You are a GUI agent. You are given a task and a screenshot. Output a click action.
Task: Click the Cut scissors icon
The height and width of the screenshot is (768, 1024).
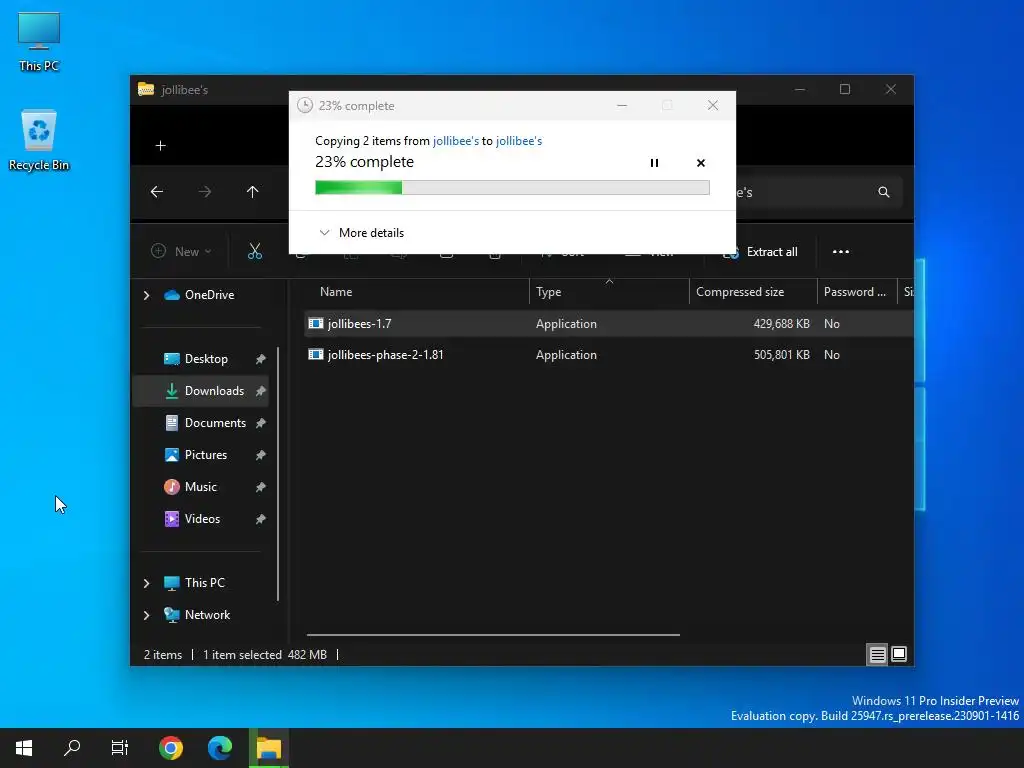click(x=255, y=251)
